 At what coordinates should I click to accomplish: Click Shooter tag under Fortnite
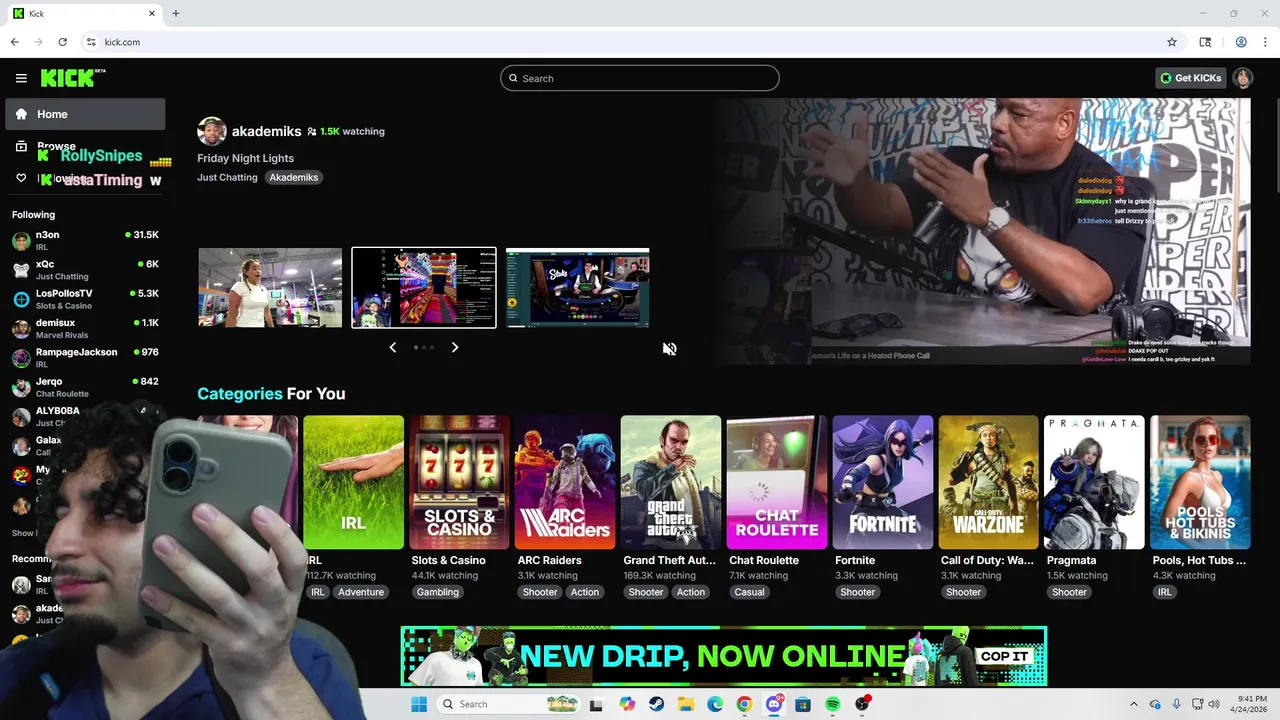(858, 592)
